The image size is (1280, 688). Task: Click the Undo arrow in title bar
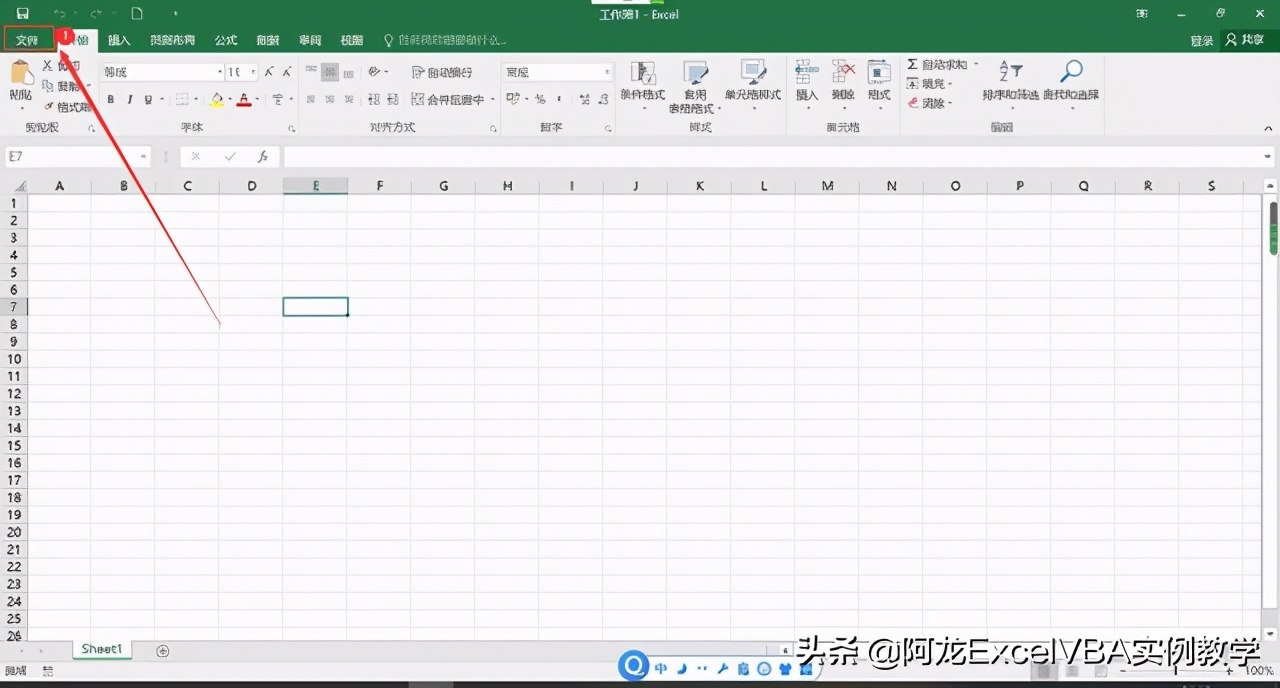60,13
